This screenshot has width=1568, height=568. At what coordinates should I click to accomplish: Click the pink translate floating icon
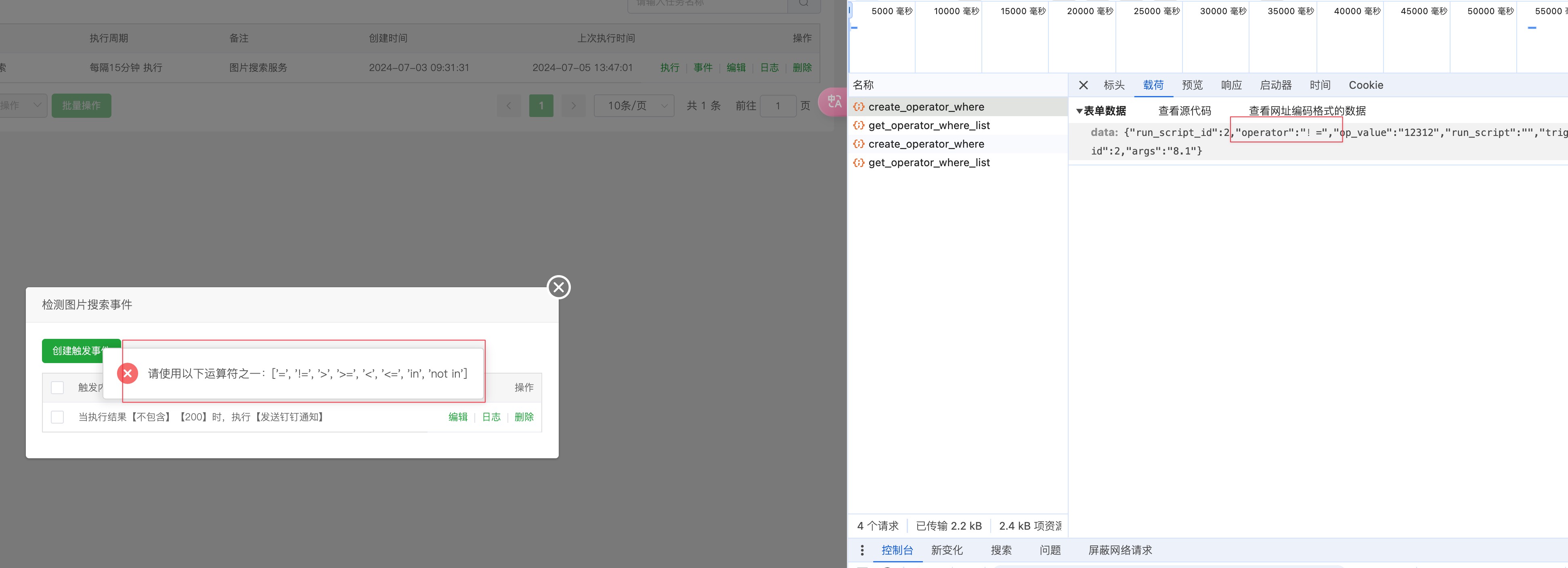click(833, 102)
